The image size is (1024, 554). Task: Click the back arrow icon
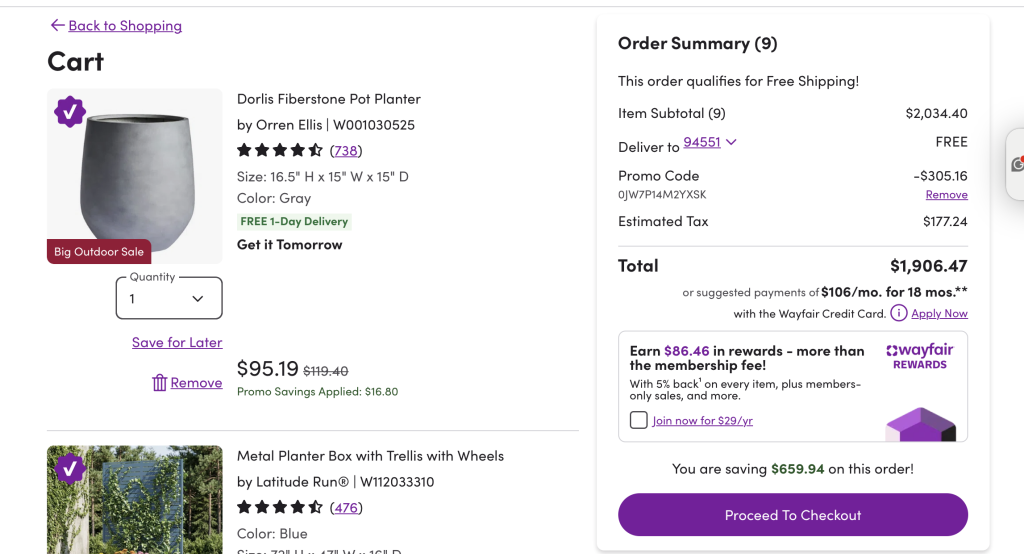(57, 25)
